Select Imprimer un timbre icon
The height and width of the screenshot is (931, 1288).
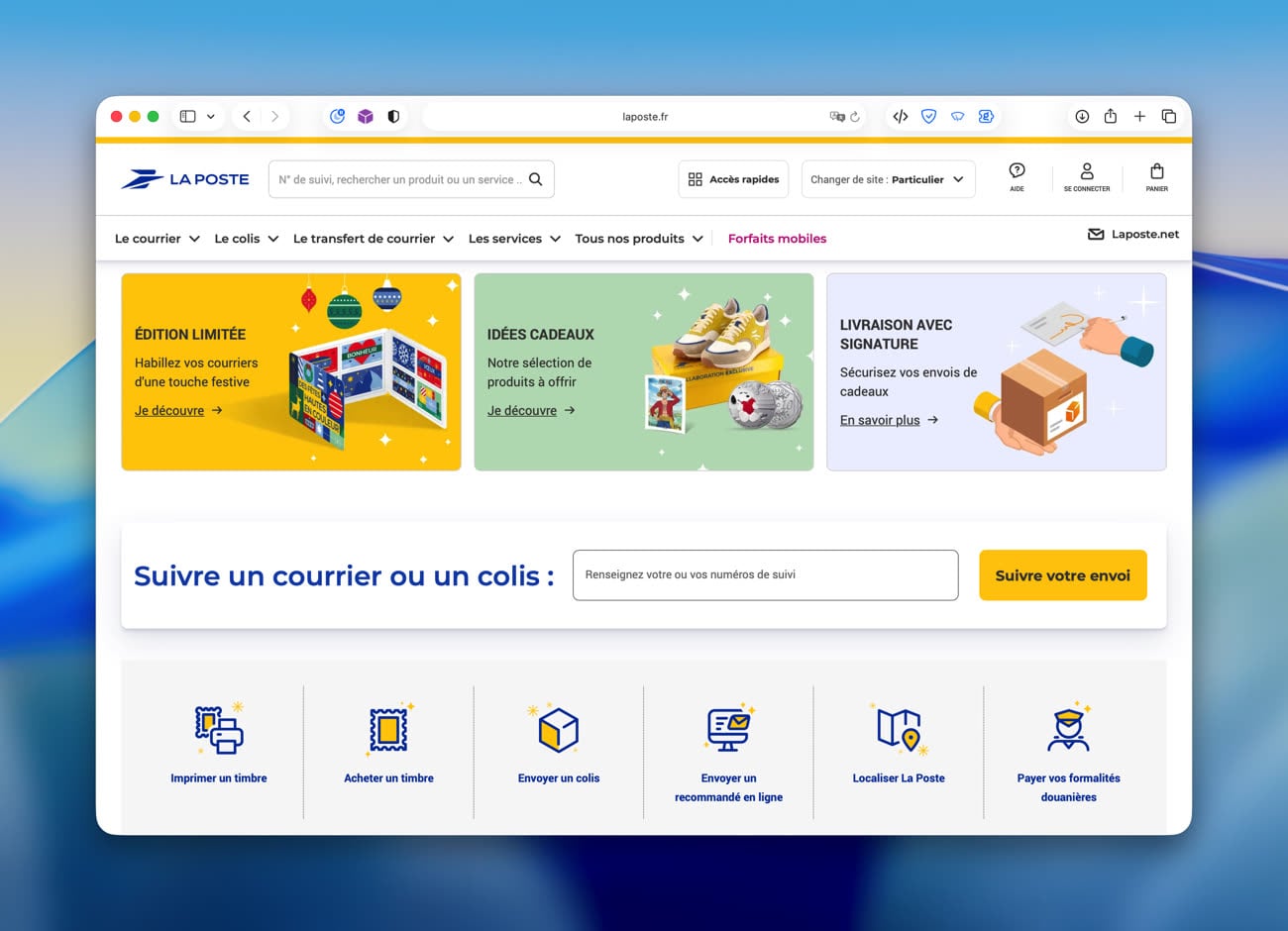pos(219,730)
